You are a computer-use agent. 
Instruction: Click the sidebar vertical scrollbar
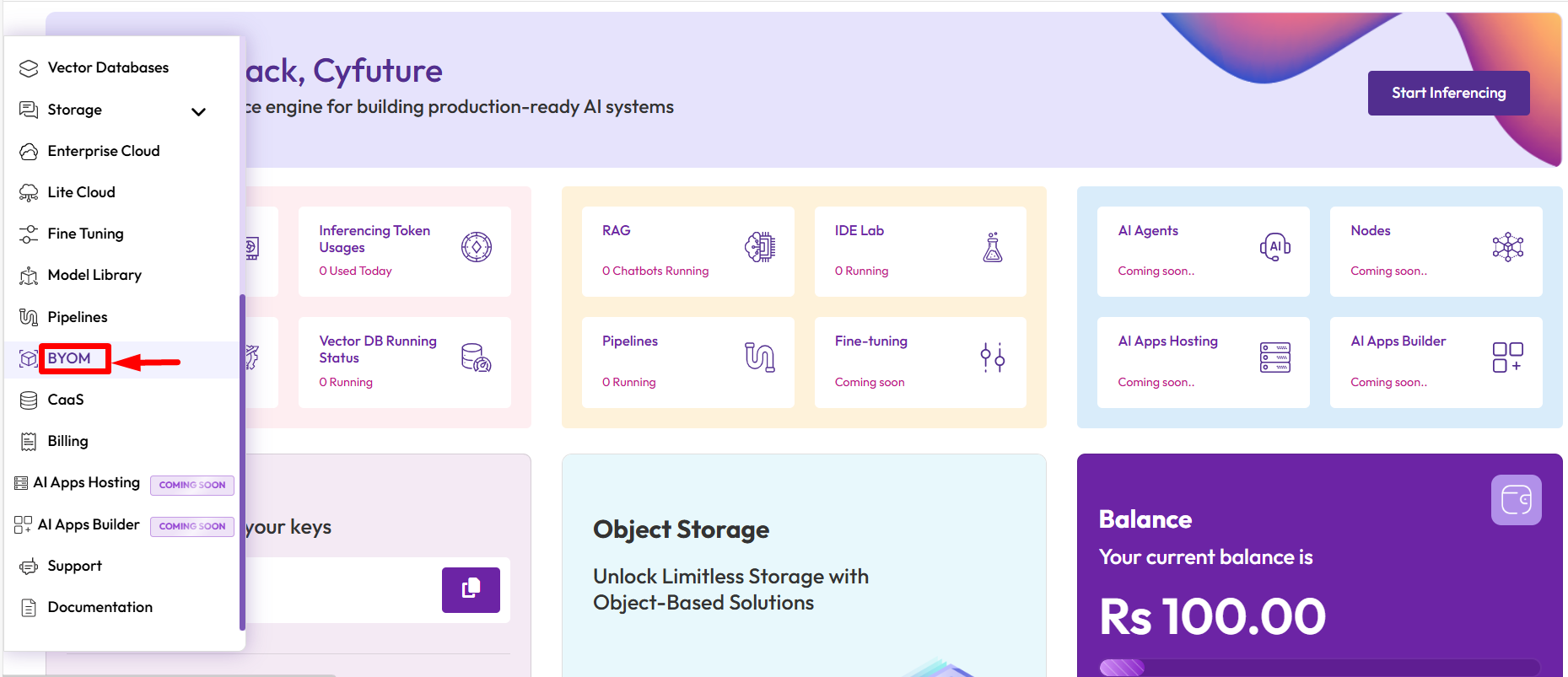pyautogui.click(x=242, y=462)
